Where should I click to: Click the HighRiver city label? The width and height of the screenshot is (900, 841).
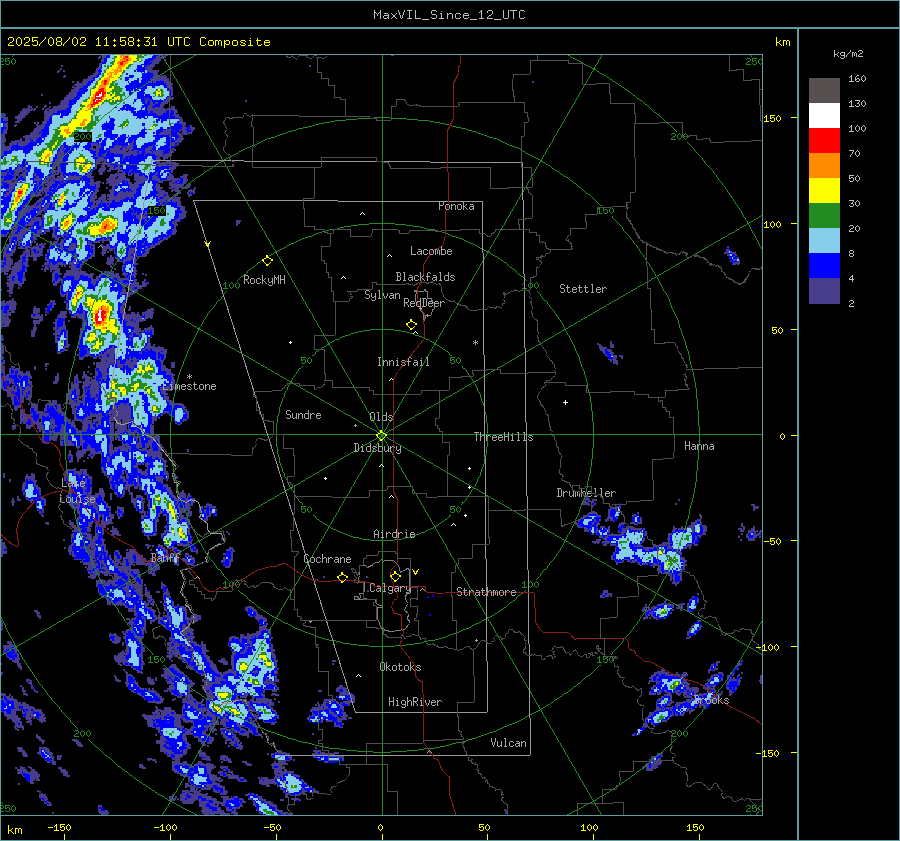click(415, 702)
